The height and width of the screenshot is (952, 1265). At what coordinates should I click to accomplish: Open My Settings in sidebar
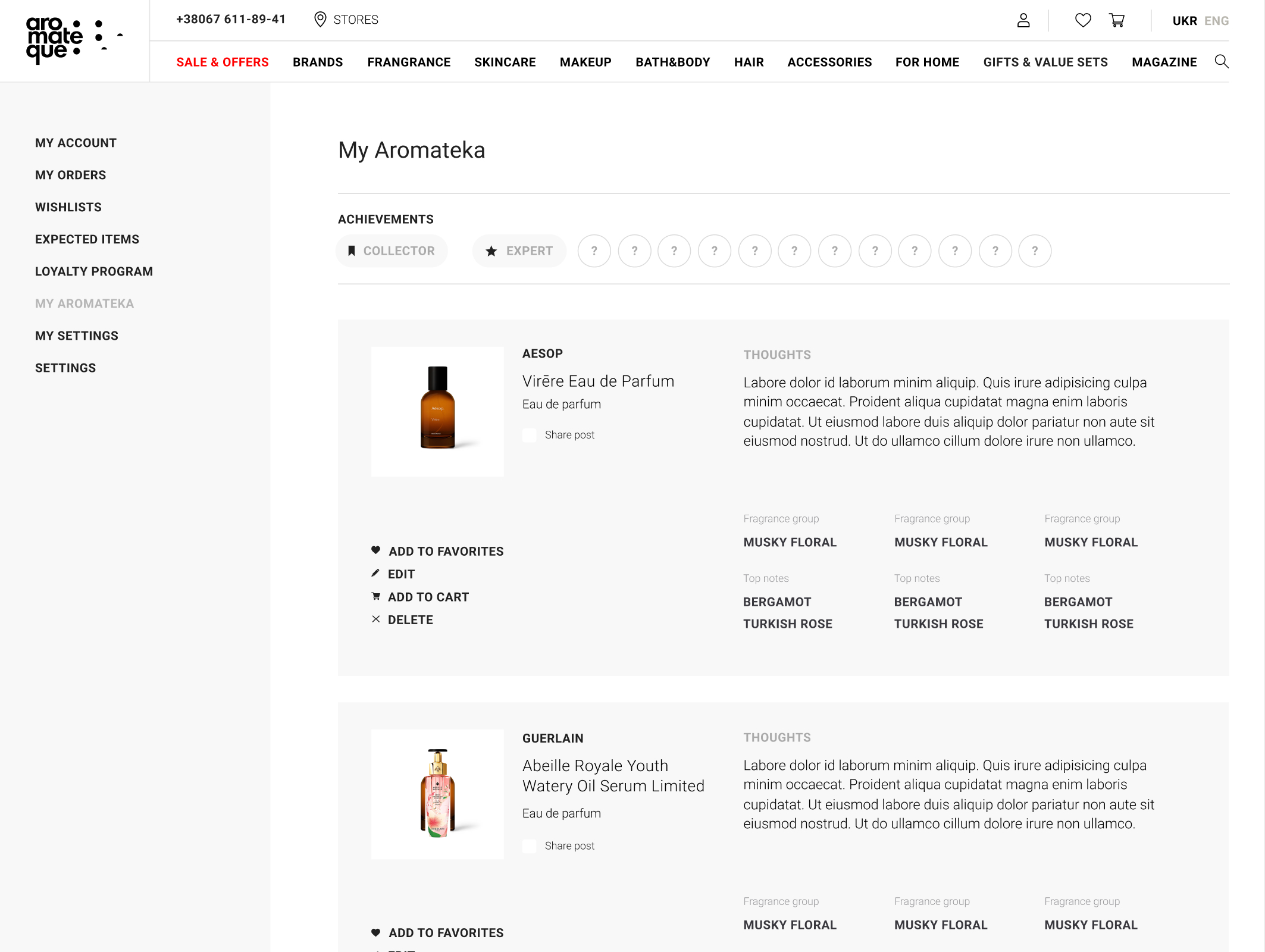coord(77,336)
